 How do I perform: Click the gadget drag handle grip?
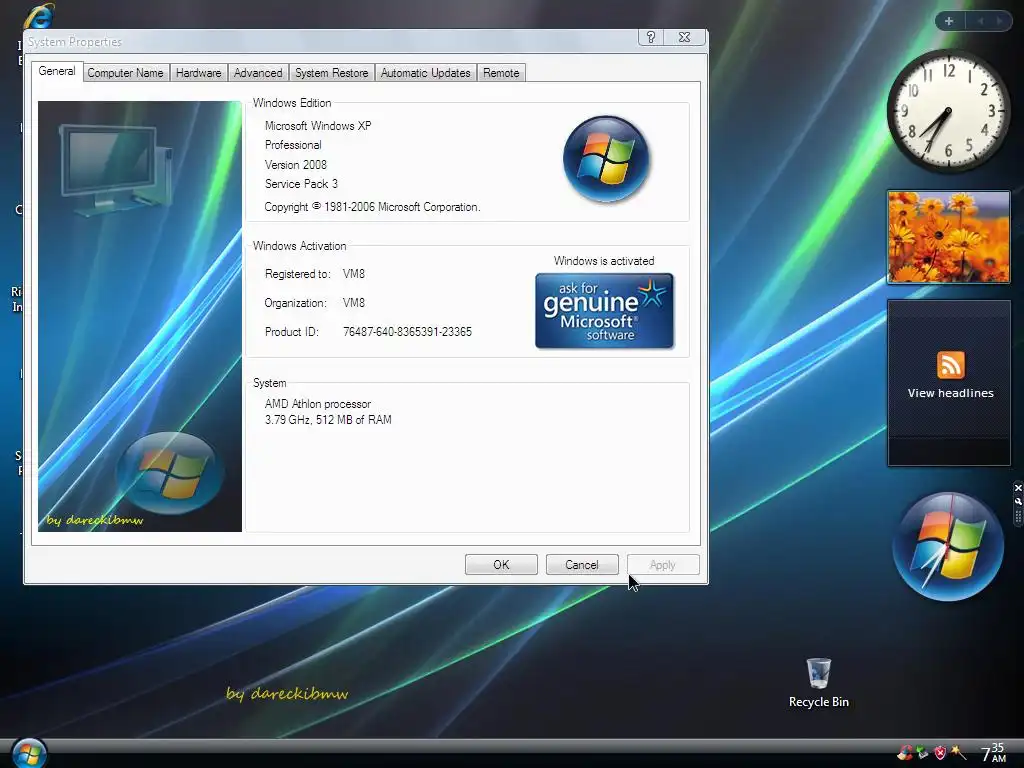click(1018, 517)
